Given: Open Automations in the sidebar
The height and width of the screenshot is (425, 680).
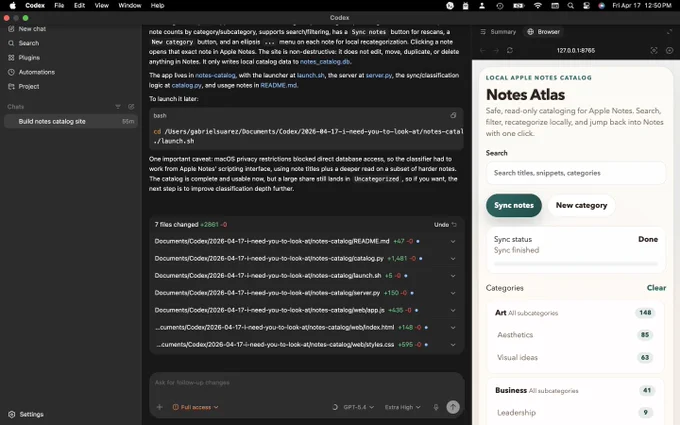Looking at the screenshot, I should [36, 72].
